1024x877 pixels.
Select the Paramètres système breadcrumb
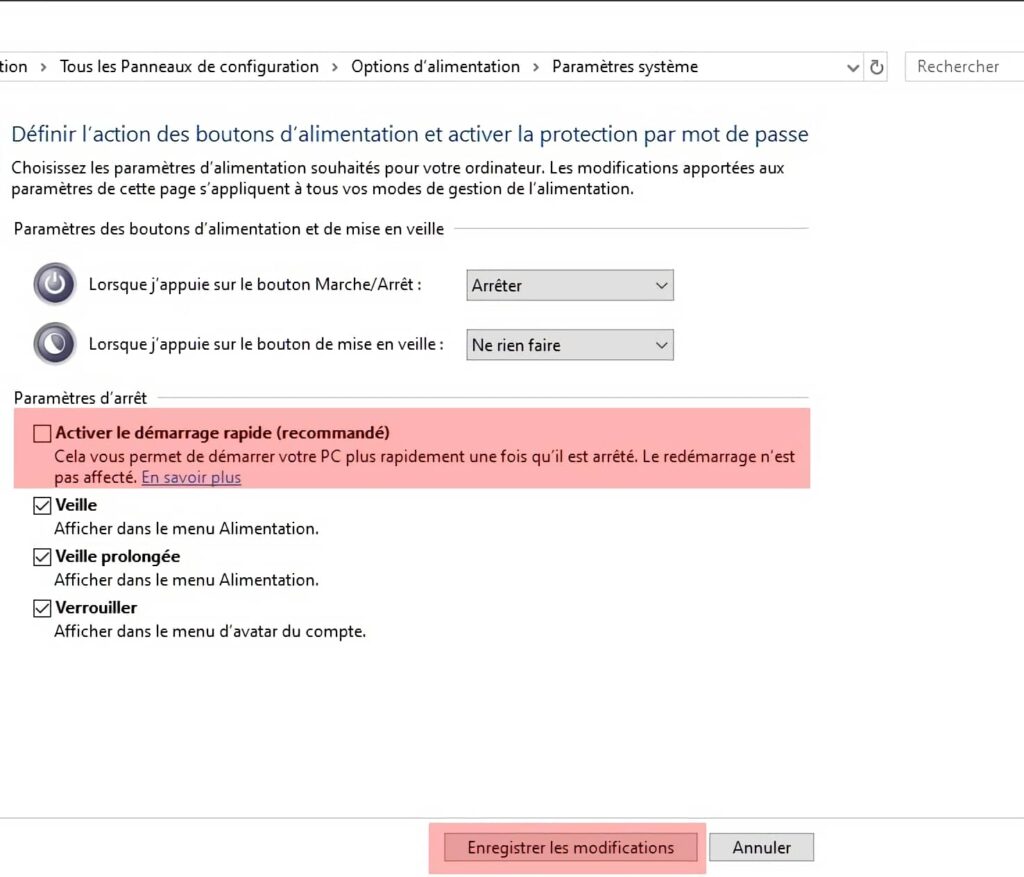(625, 67)
